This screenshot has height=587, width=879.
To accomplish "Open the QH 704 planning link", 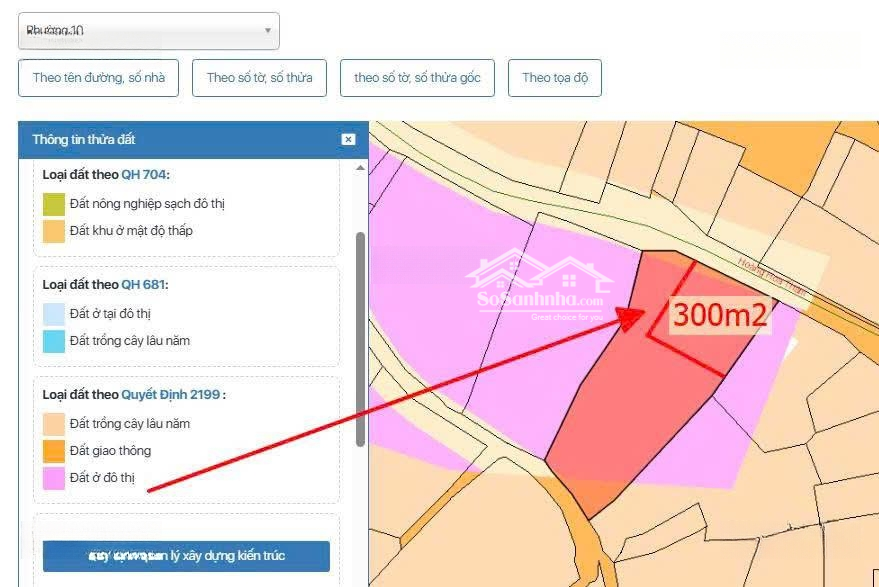I will [143, 175].
